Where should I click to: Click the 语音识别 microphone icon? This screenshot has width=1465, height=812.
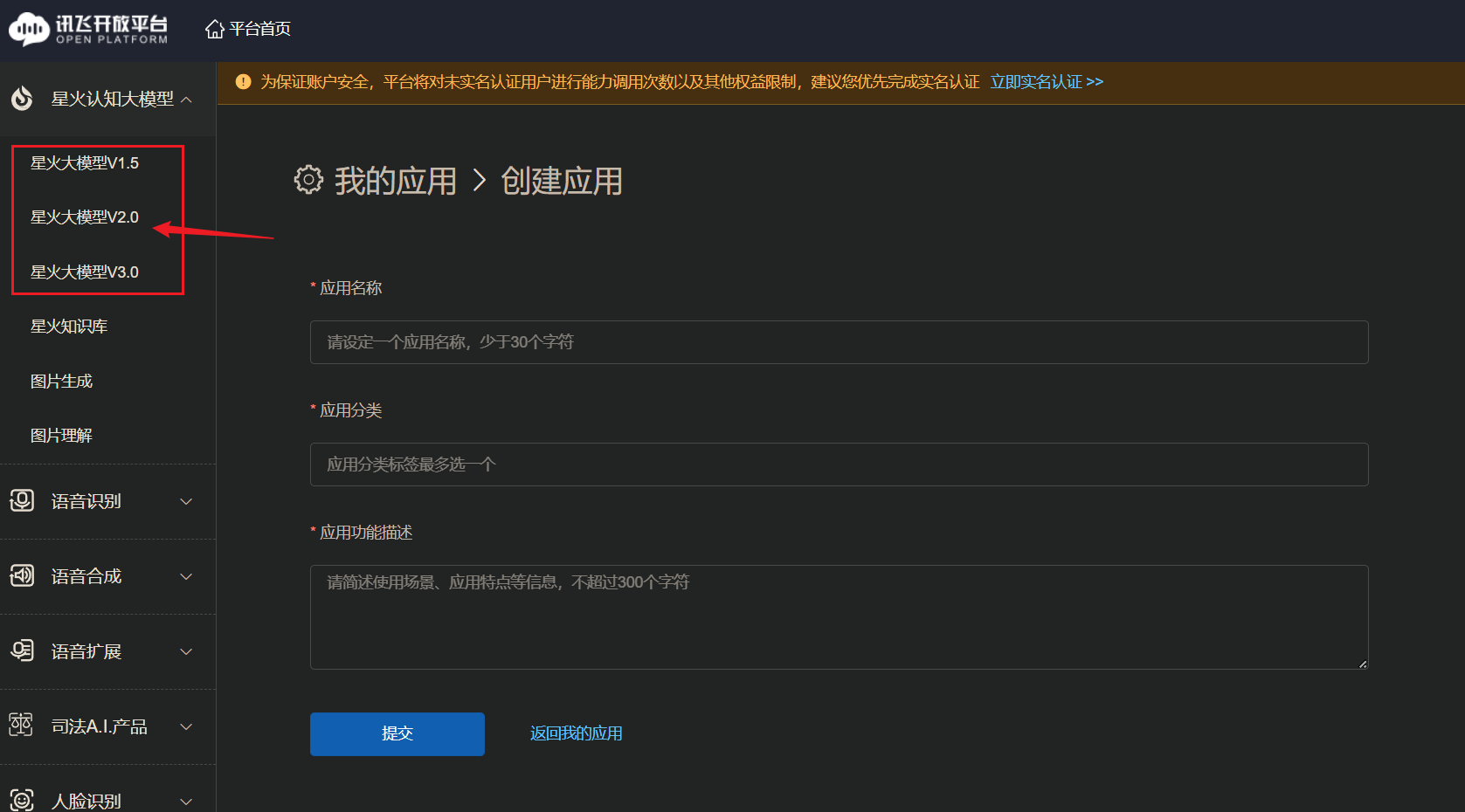pyautogui.click(x=22, y=500)
